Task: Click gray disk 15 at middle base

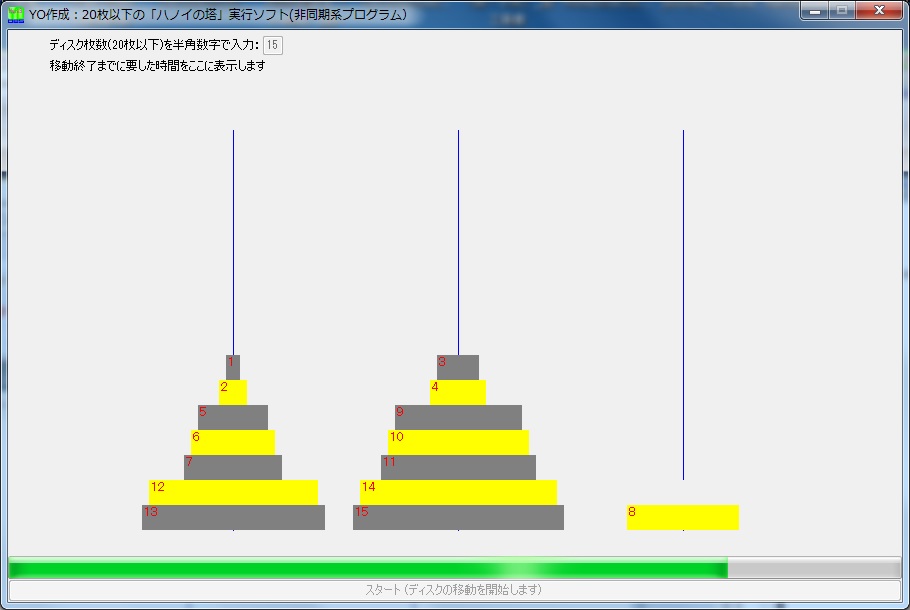Action: click(458, 517)
